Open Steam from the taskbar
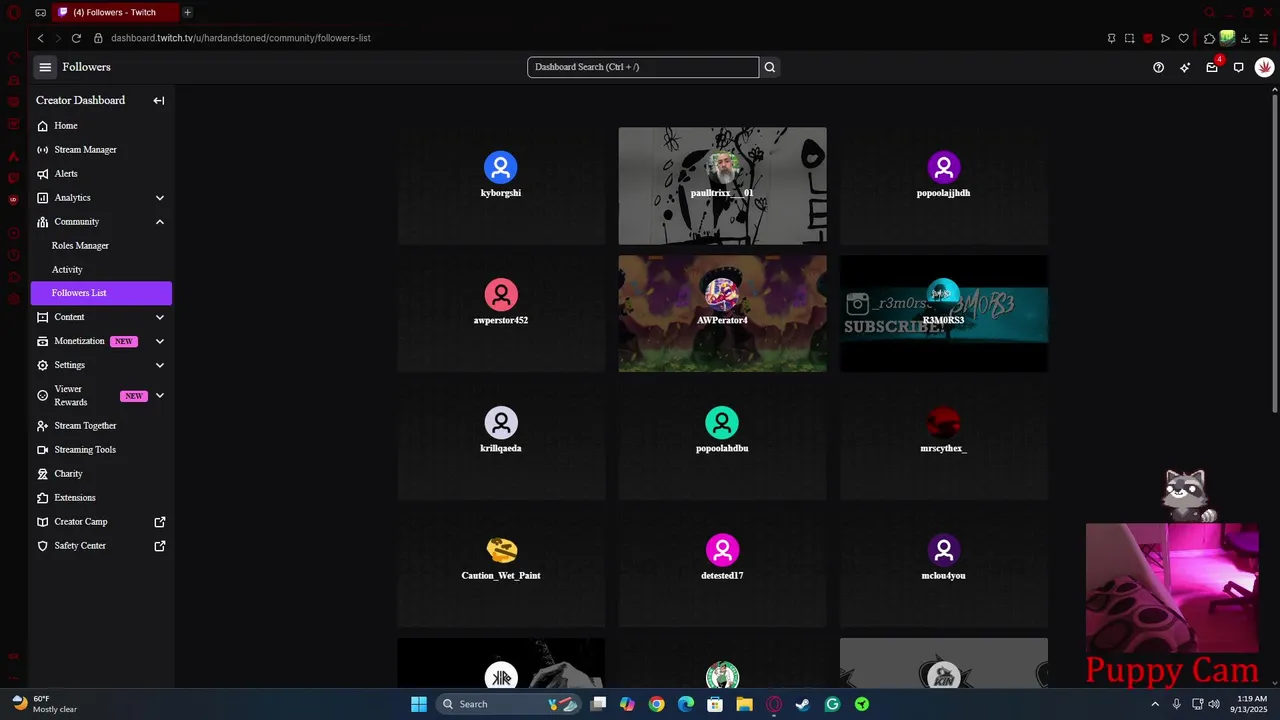The height and width of the screenshot is (720, 1280). (802, 704)
